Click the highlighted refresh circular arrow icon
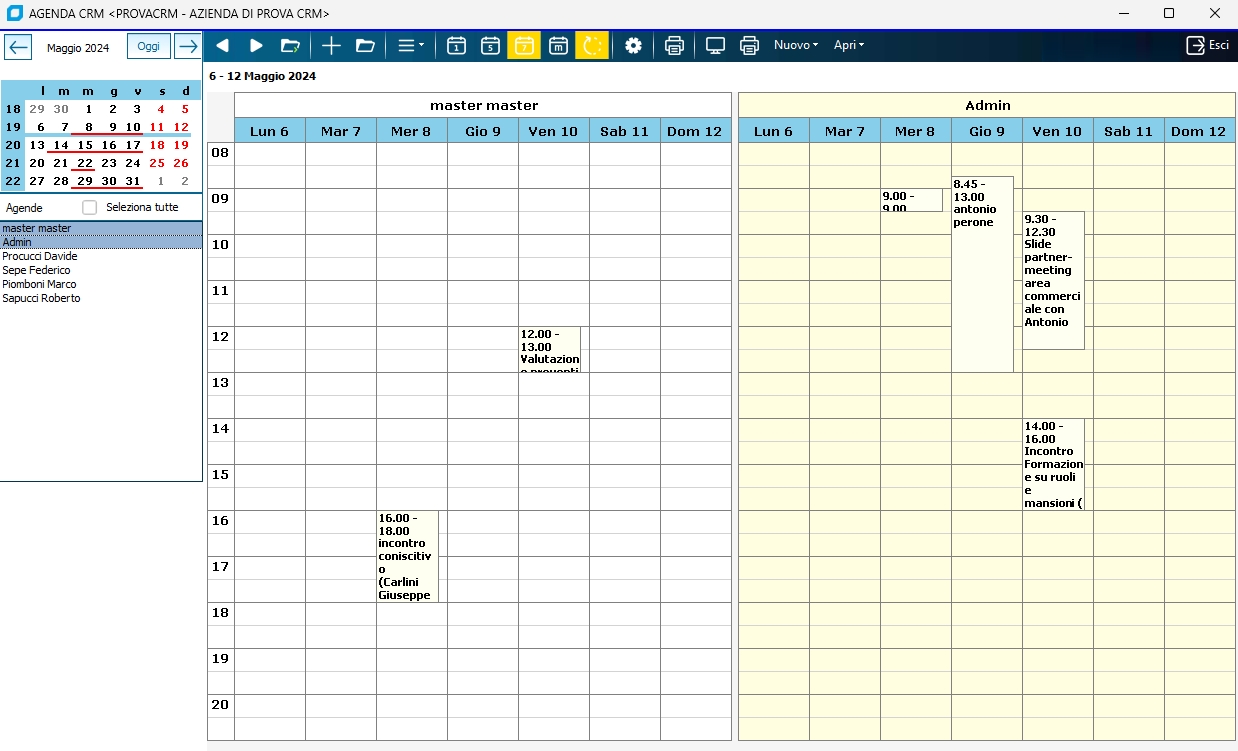This screenshot has width=1238, height=751. [592, 45]
